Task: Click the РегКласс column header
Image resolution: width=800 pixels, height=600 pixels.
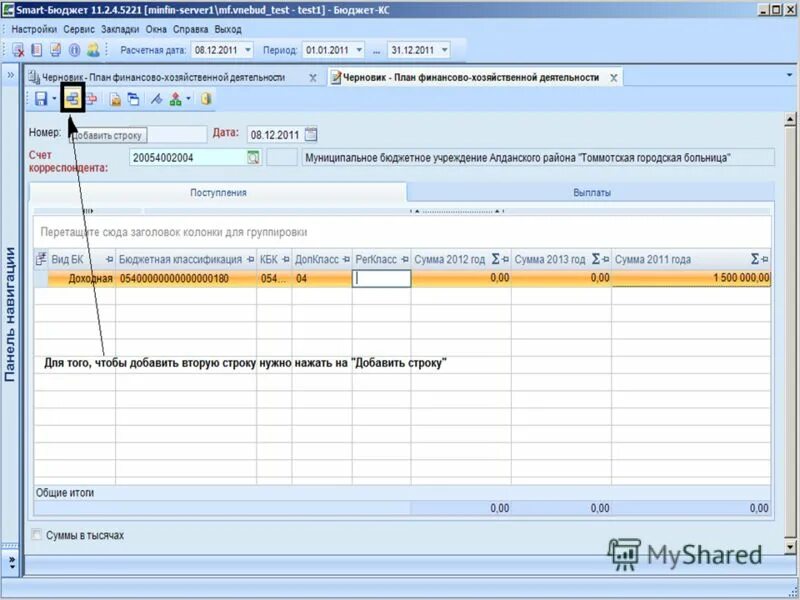Action: tap(382, 259)
